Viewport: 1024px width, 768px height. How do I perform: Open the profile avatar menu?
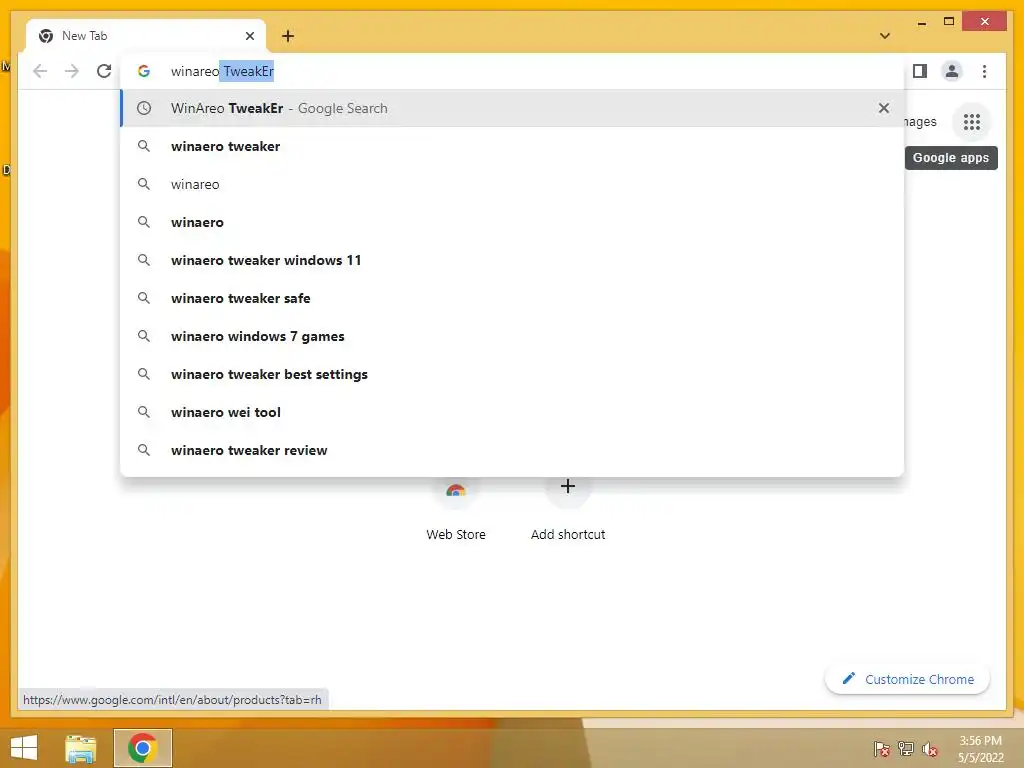pos(952,71)
